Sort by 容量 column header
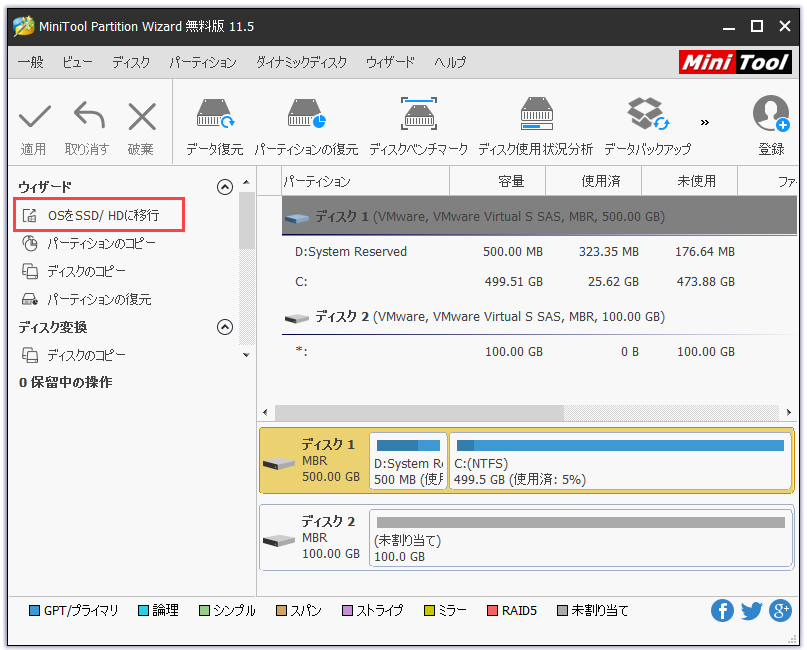This screenshot has height=650, width=807. [x=497, y=181]
